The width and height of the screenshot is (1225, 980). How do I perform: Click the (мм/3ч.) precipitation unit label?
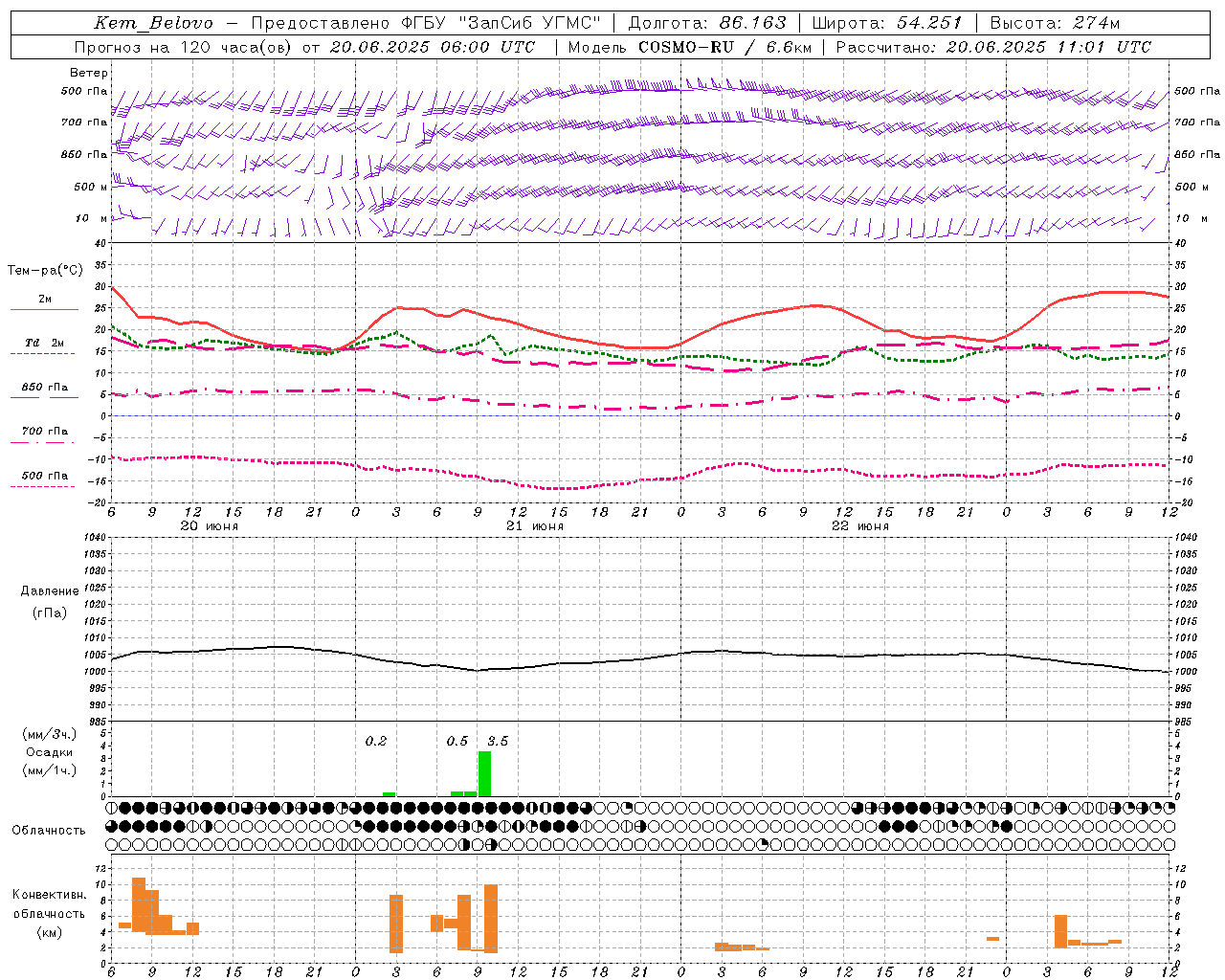point(50,734)
